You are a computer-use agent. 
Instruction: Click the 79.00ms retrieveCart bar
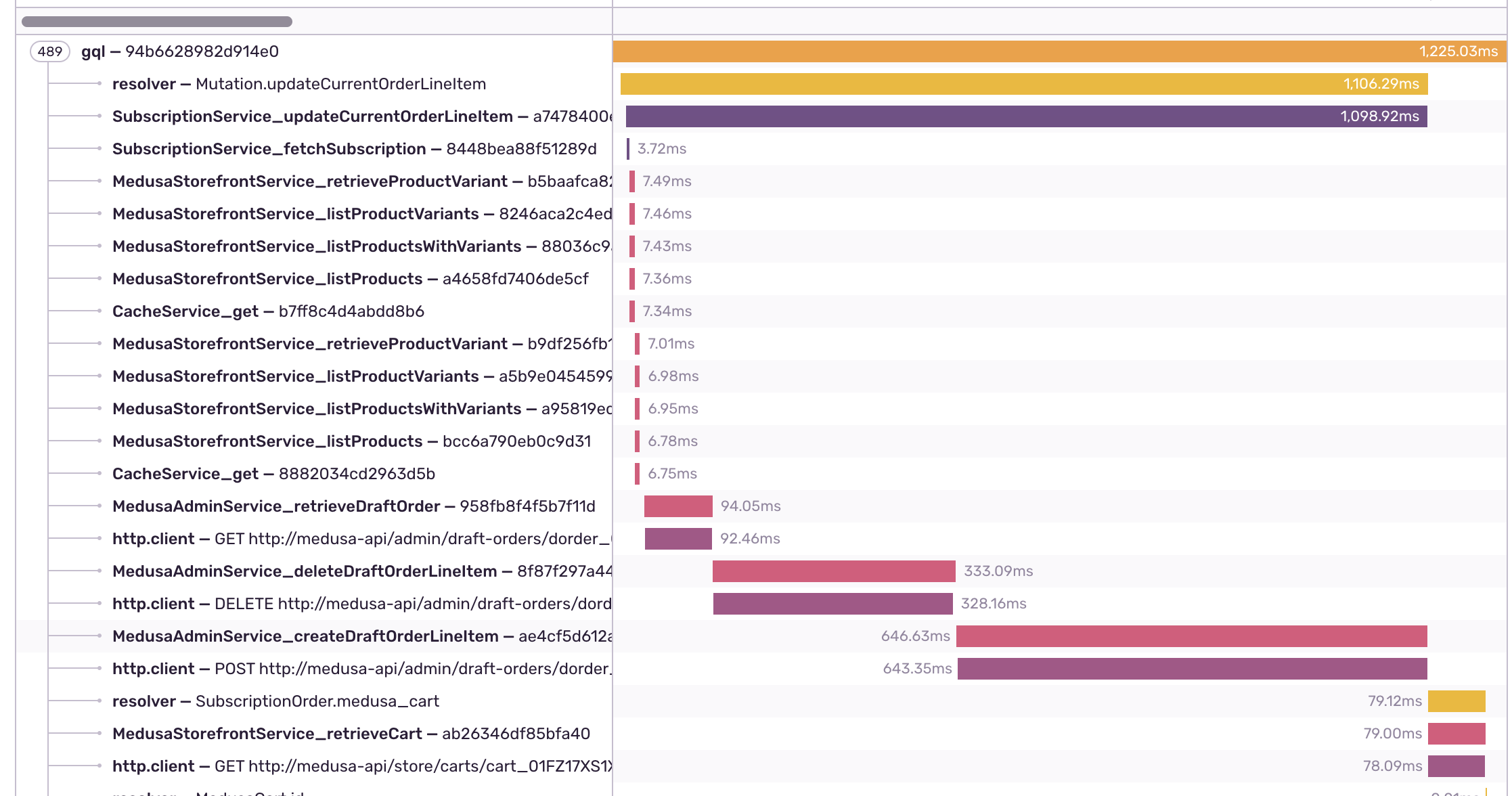[1457, 734]
